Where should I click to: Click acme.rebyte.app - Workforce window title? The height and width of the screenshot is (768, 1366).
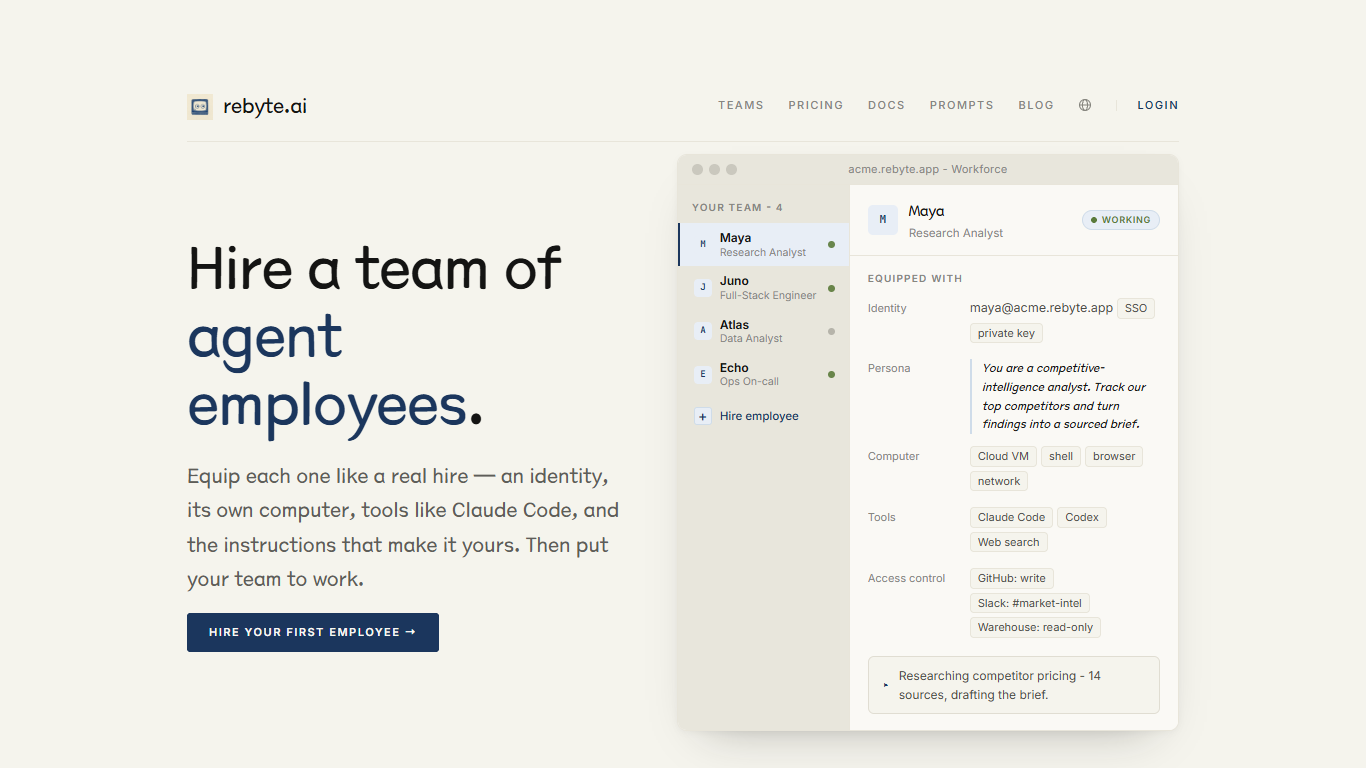(x=928, y=169)
